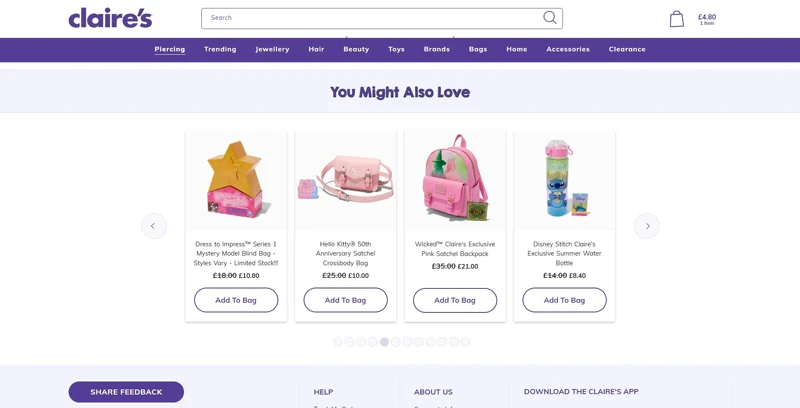The image size is (800, 408).
Task: Select the first carousel pagination dot
Action: point(338,342)
